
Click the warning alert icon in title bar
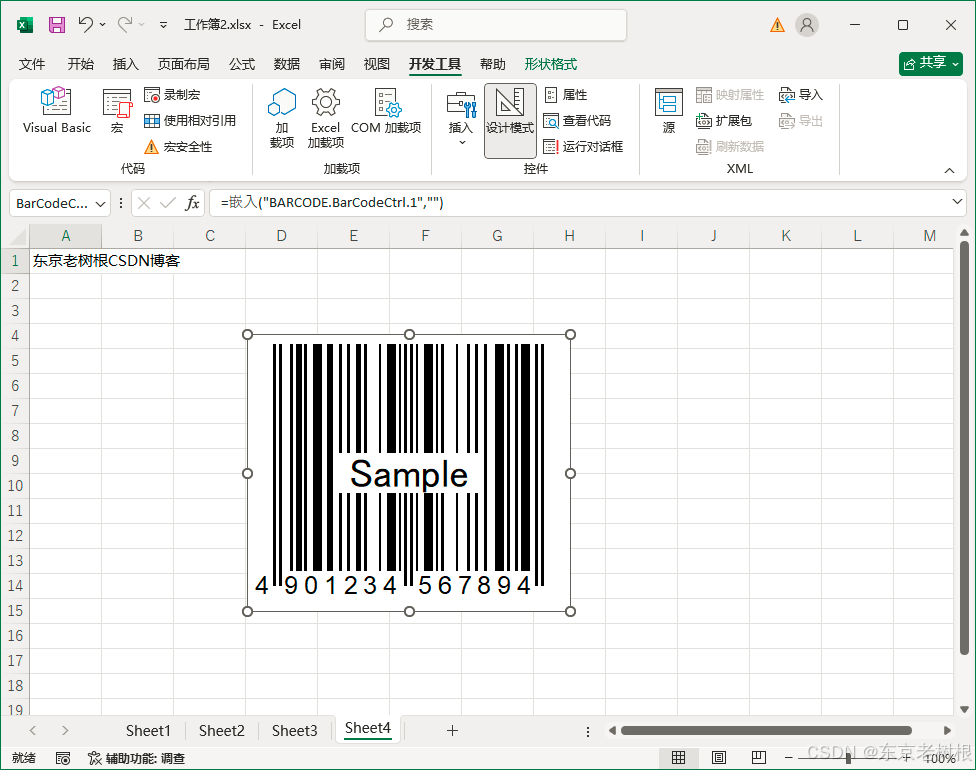[777, 25]
